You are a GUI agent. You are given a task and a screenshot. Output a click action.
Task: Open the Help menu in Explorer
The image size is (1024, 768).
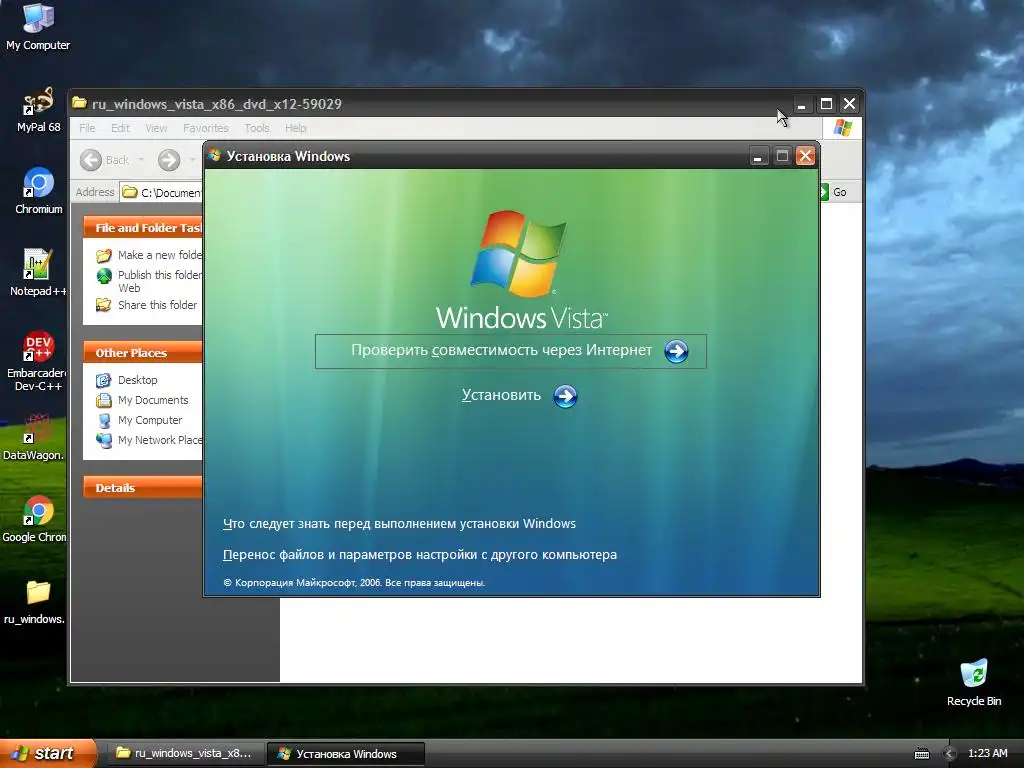(295, 128)
